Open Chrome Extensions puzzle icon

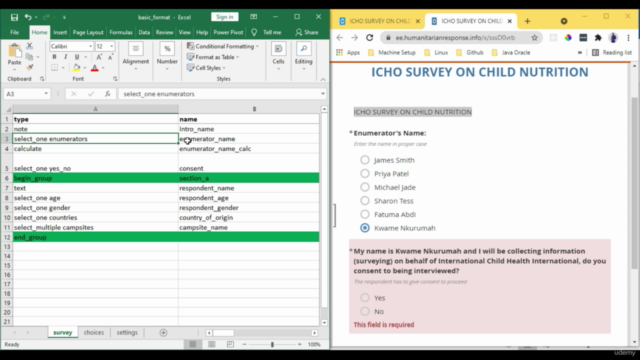tap(598, 38)
